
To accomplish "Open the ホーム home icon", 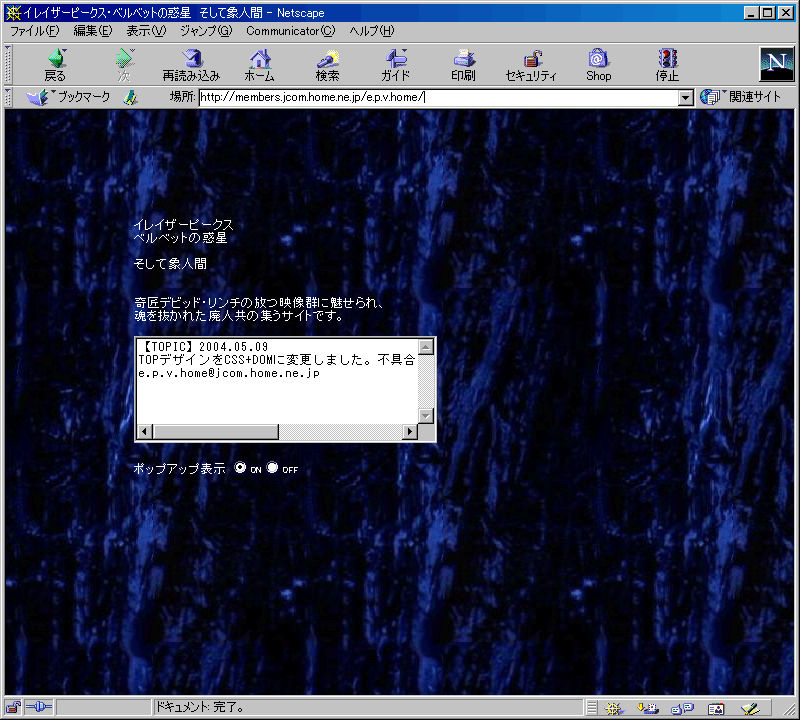I will click(x=259, y=65).
